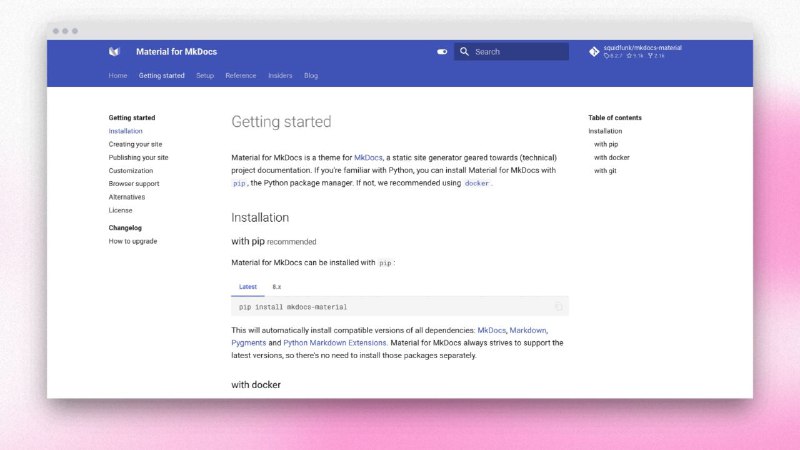
Task: Open Browser support sidebar link
Action: [134, 184]
